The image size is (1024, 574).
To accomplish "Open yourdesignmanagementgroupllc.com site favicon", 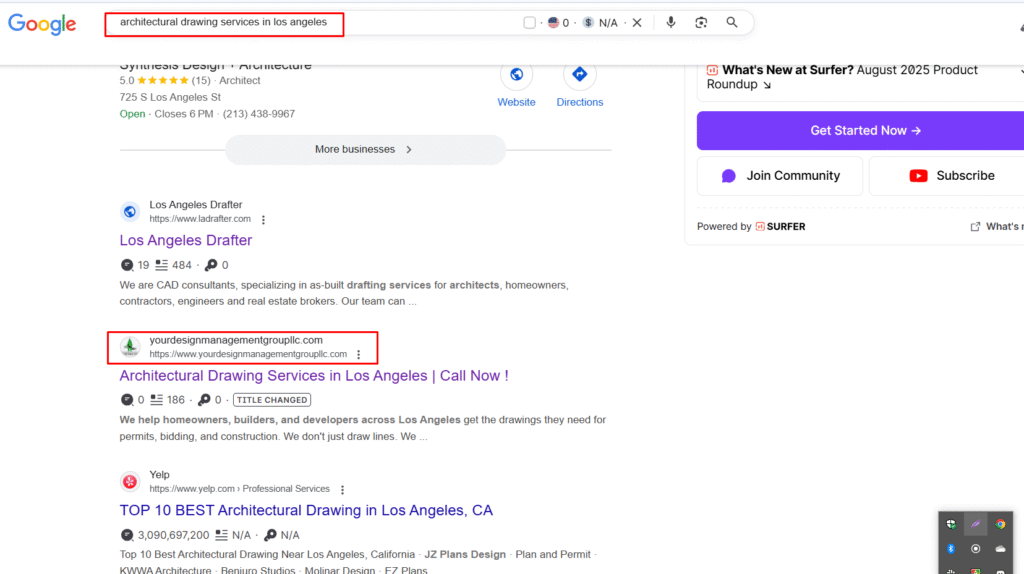I will [130, 347].
